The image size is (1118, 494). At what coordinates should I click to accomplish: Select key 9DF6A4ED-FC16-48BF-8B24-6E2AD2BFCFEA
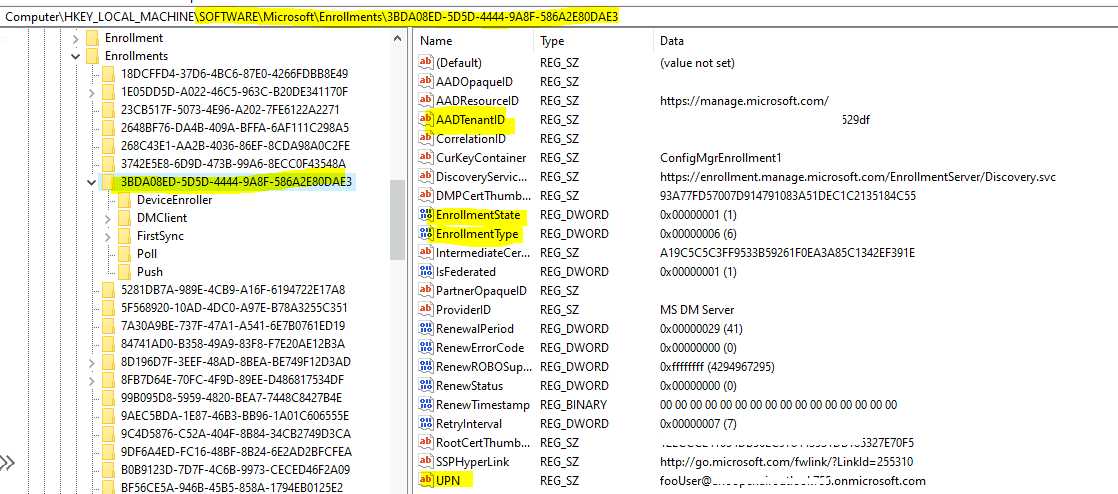pyautogui.click(x=236, y=452)
